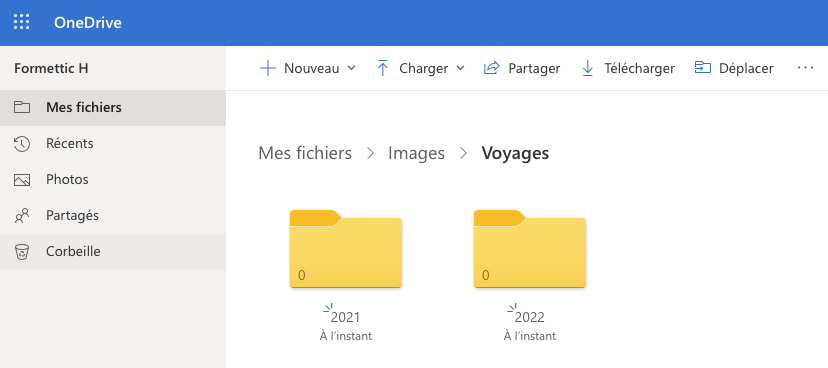Click the Partager share arrow icon
The image size is (828, 368).
point(492,68)
